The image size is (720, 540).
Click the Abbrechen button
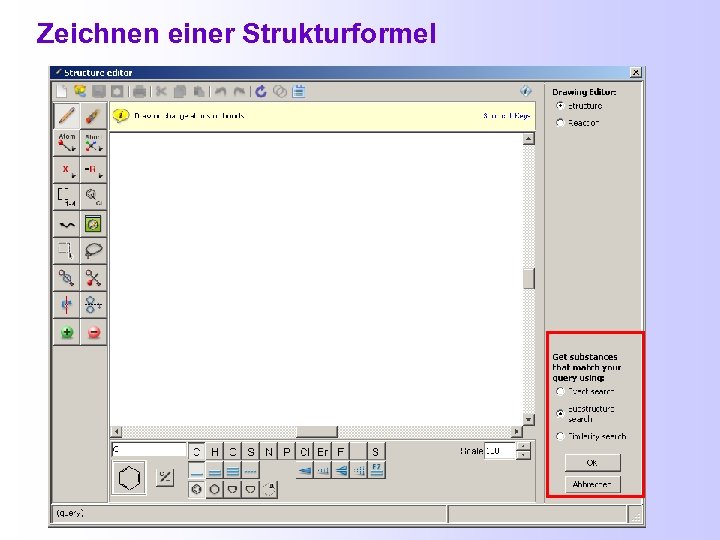coord(592,484)
